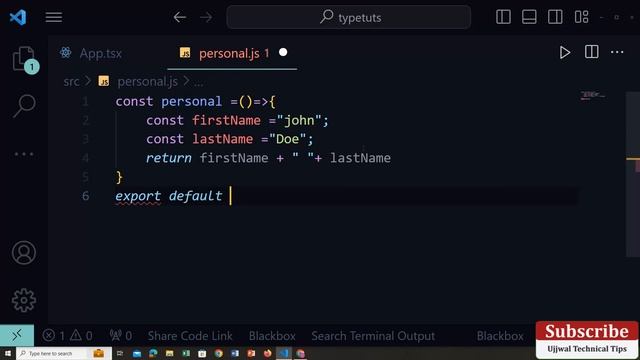Click the default keyword on line 6
640x360 pixels.
195,196
